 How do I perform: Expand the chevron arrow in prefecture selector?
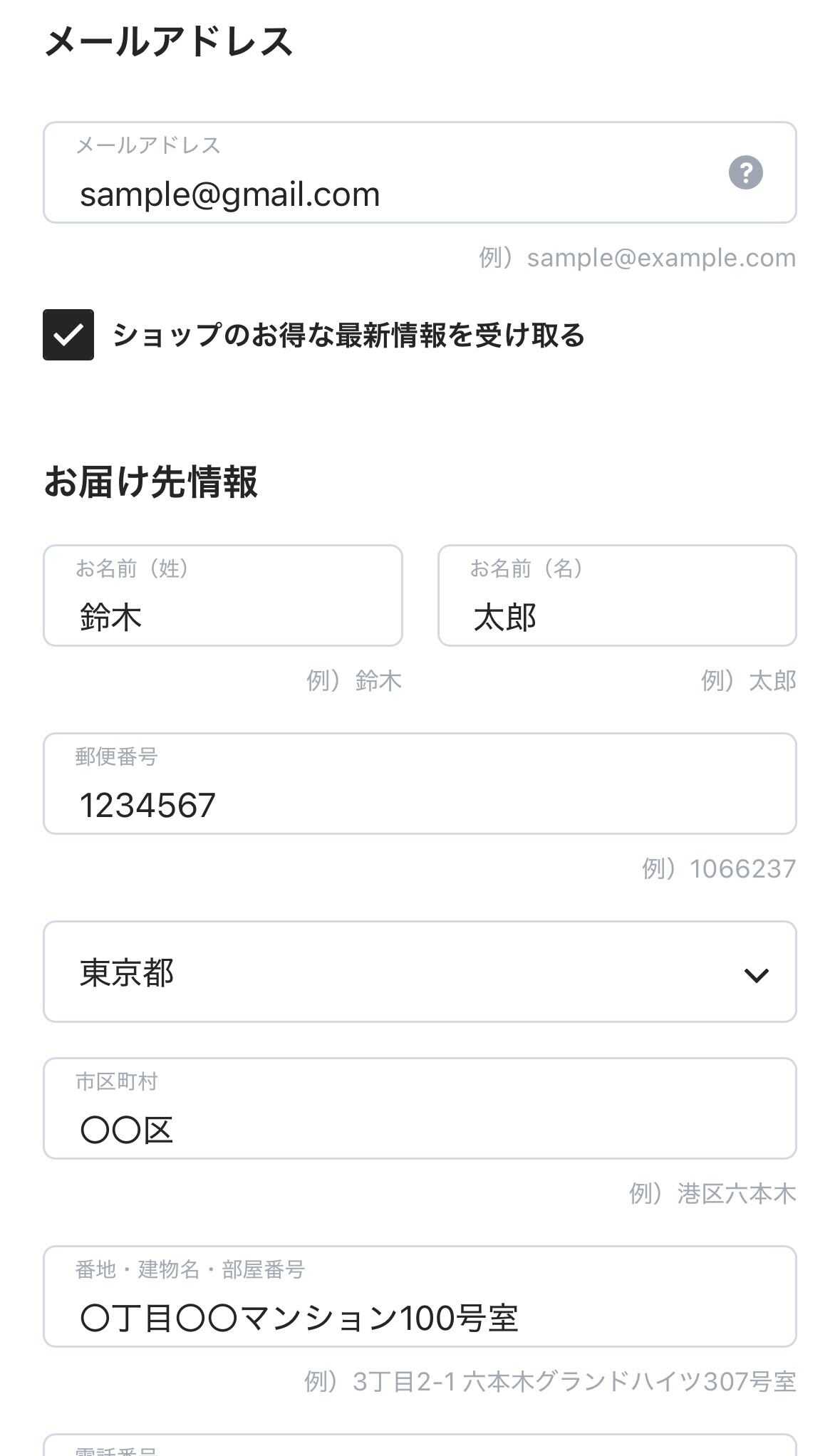click(x=756, y=974)
